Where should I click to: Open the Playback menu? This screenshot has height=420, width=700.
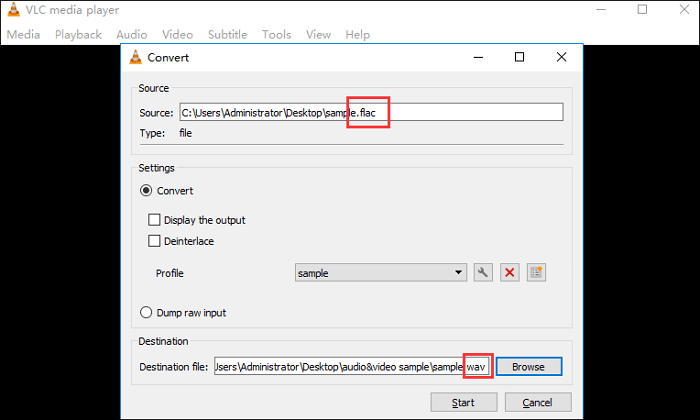[x=78, y=34]
